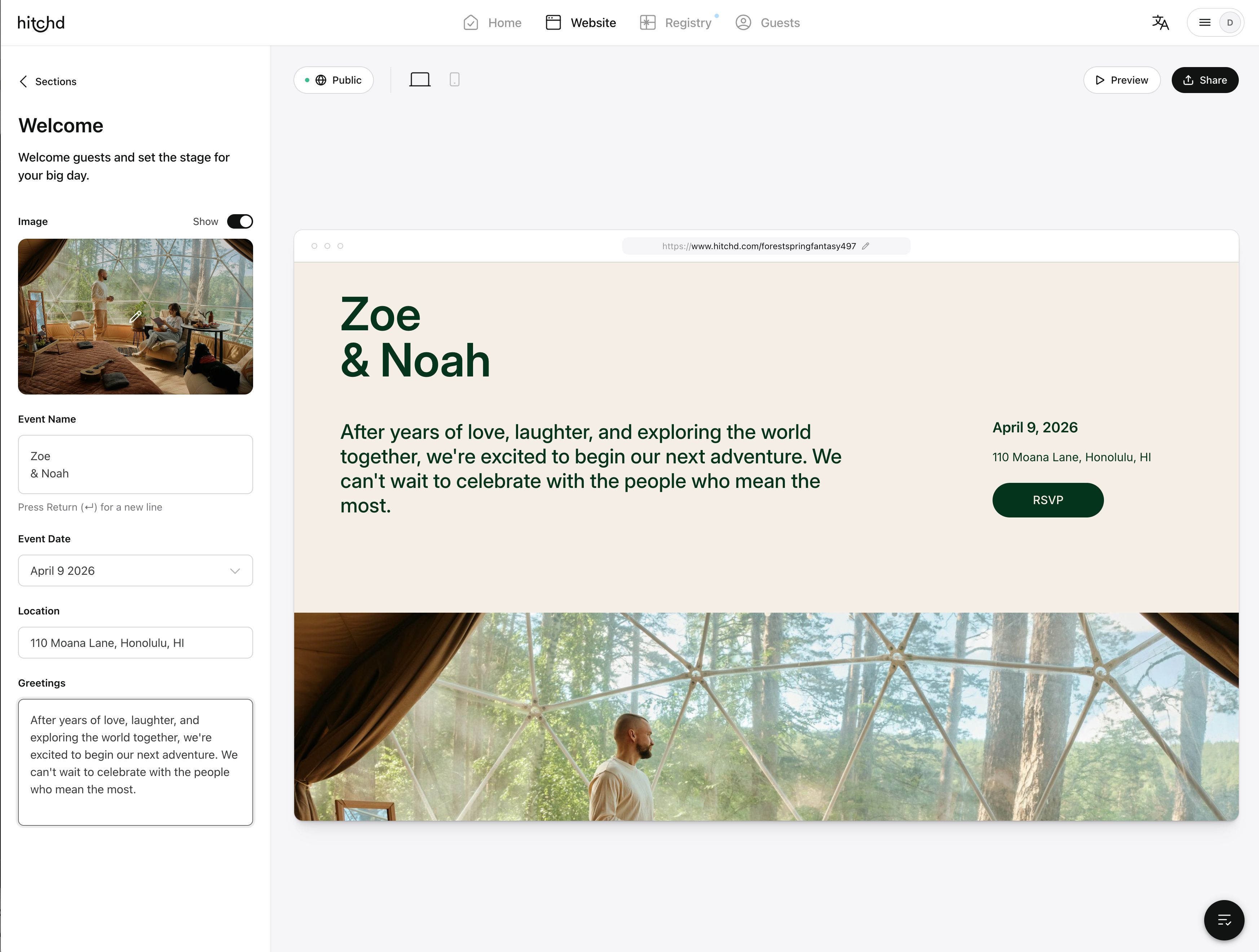This screenshot has width=1259, height=952.
Task: Open the Home tab
Action: [492, 23]
